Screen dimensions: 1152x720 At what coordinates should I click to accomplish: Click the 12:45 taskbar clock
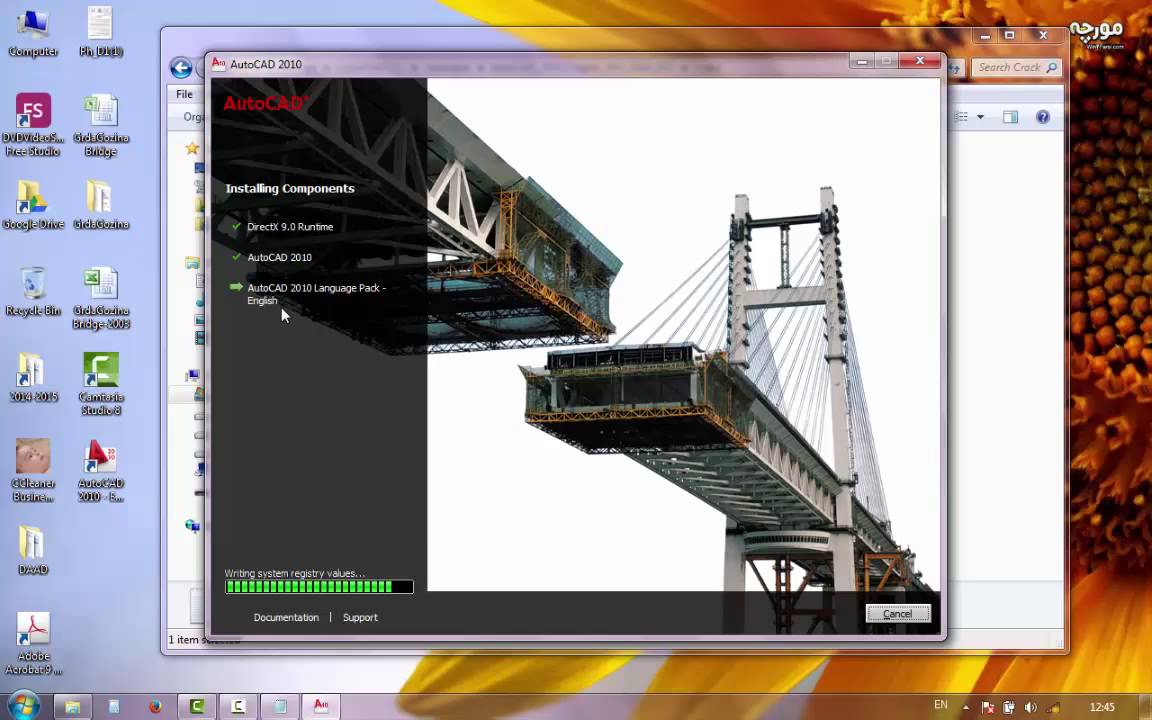point(1102,707)
